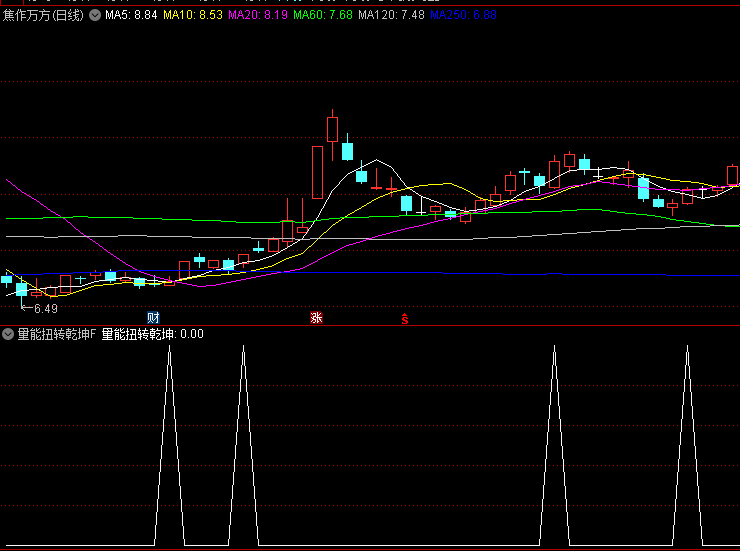Select the blue MA250 label
This screenshot has height=551, width=740.
pyautogui.click(x=463, y=16)
